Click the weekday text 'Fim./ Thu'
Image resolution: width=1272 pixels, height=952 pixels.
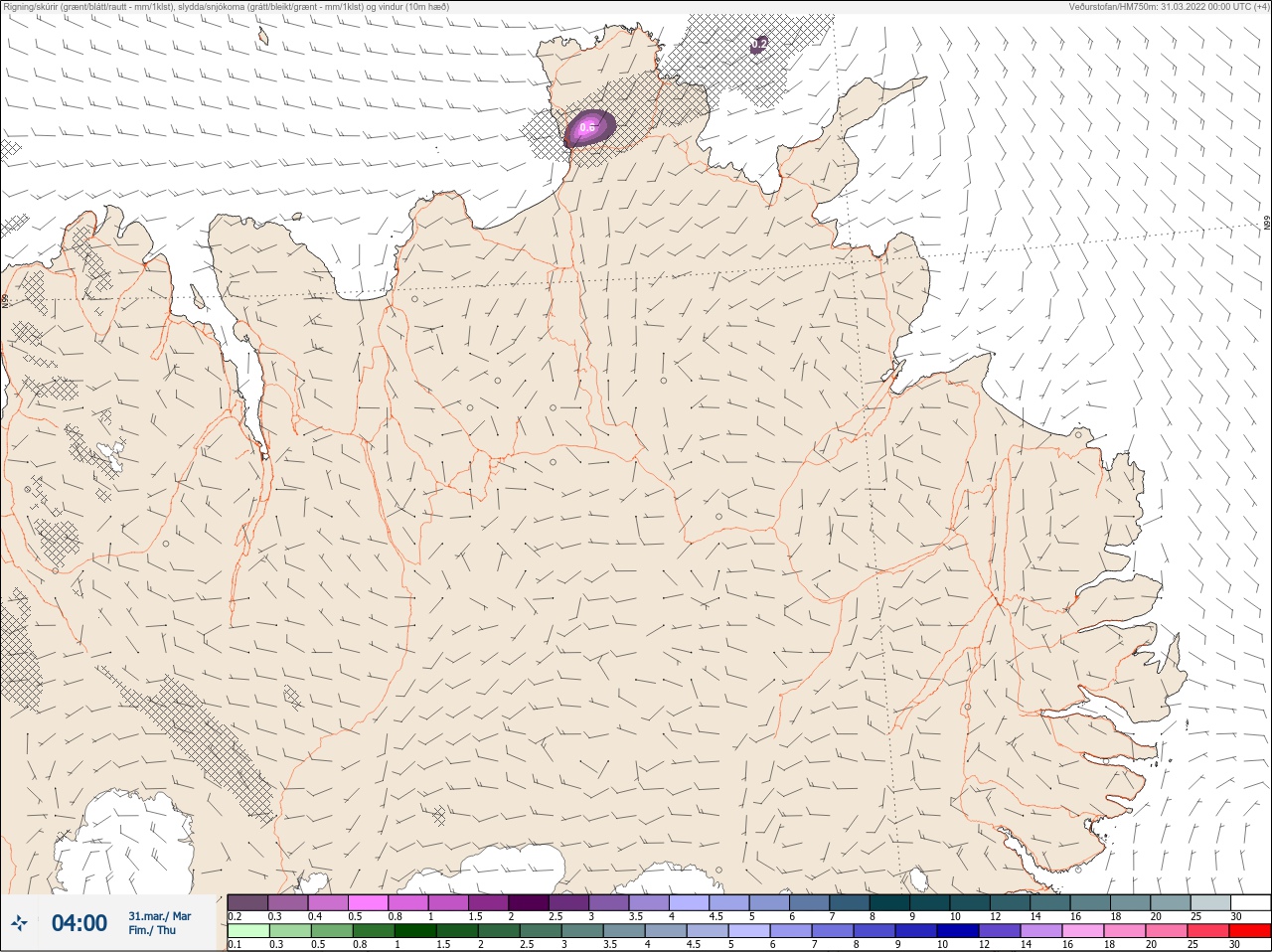(x=152, y=930)
